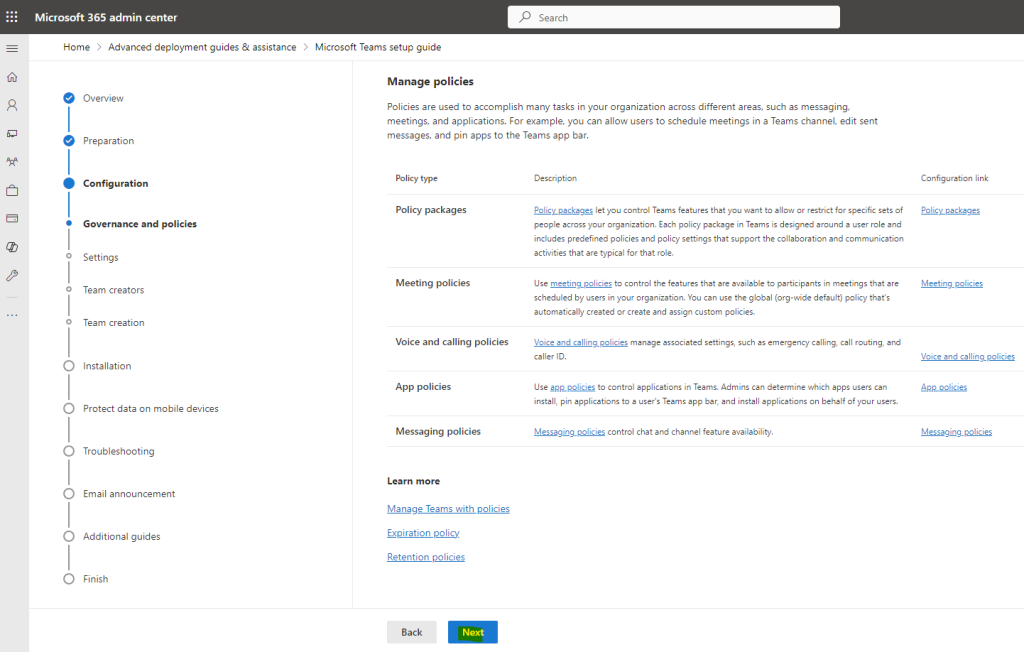Open Advanced deployment guides & assistance breadcrumb

tap(202, 47)
